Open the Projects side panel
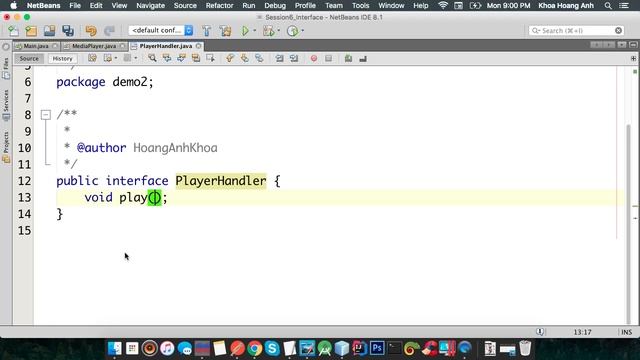Viewport: 640px width, 360px height. [x=6, y=147]
